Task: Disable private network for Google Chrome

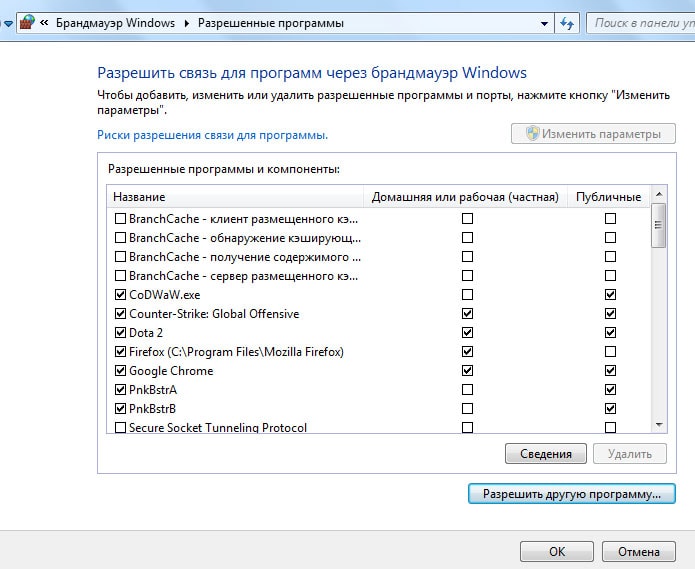Action: coord(467,370)
